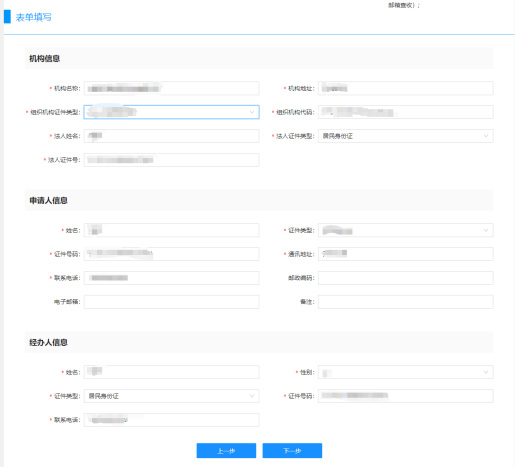Expand the 法人证件类型 dropdown

[x=405, y=136]
